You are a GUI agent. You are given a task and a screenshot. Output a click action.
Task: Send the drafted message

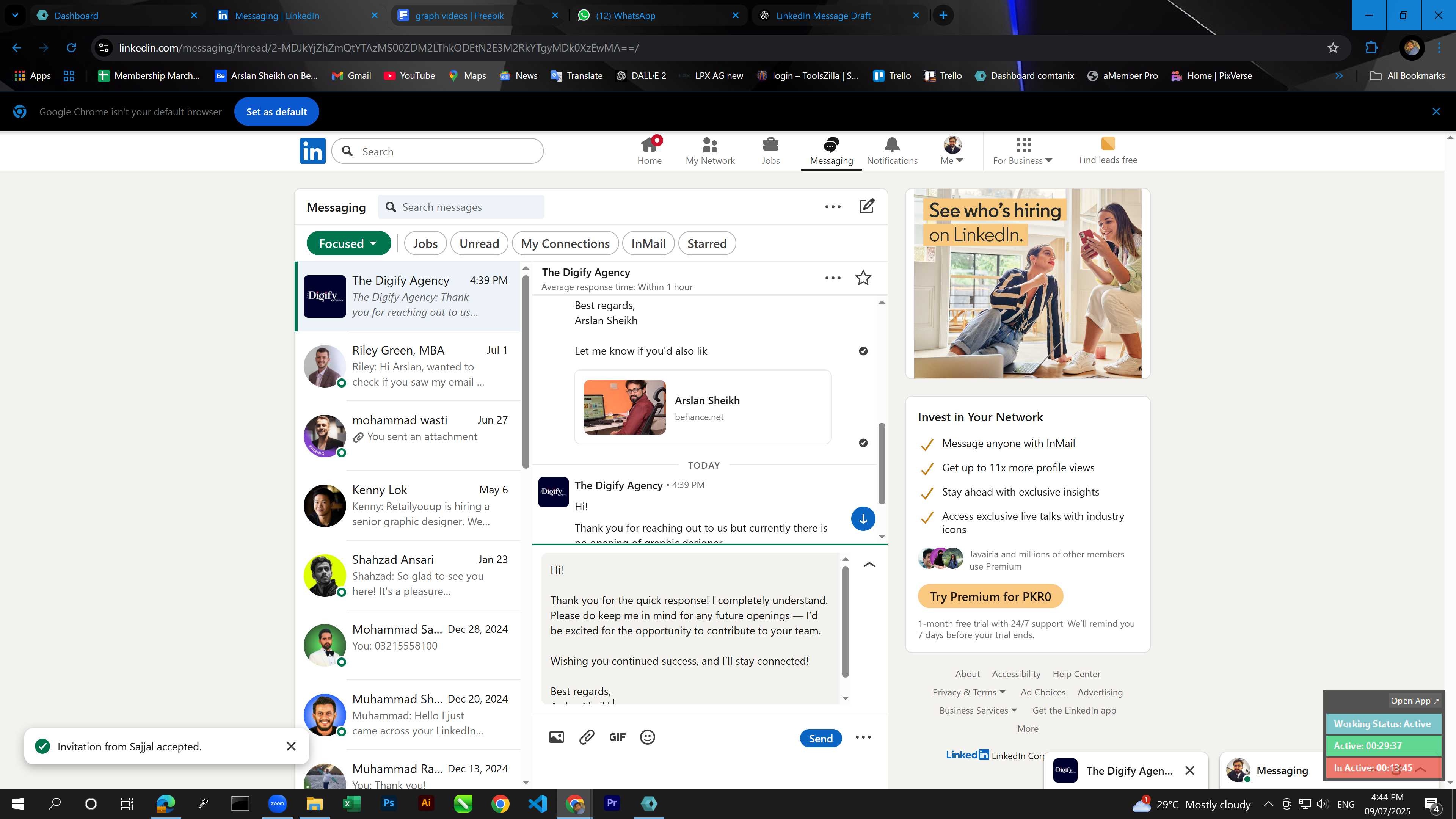coord(821,738)
